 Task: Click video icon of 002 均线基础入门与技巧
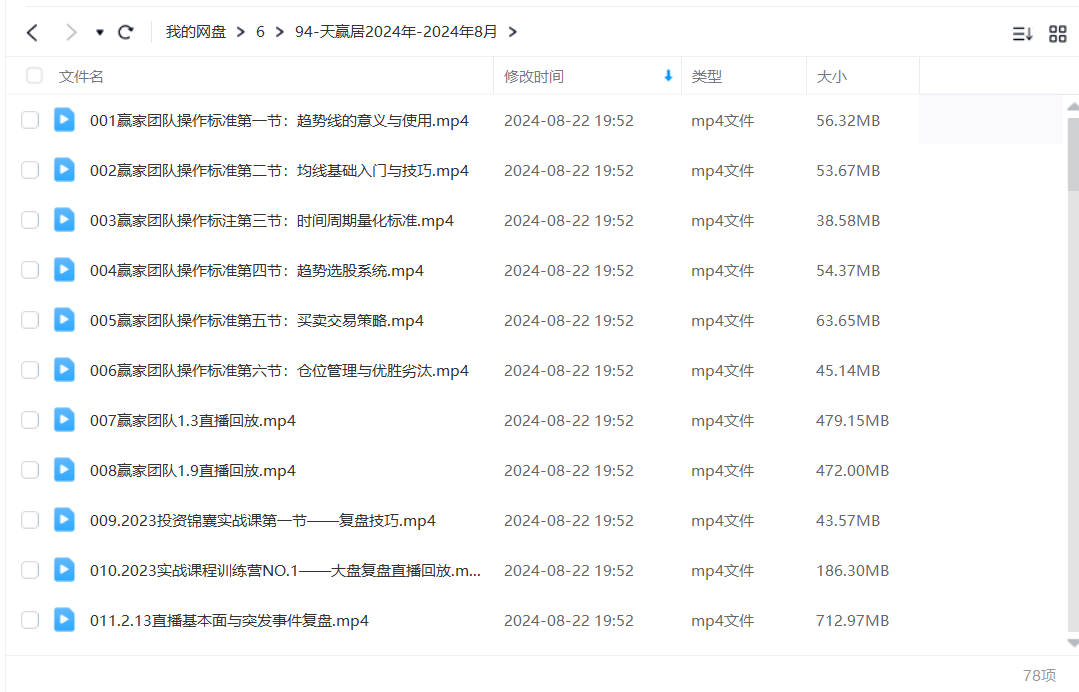point(64,169)
